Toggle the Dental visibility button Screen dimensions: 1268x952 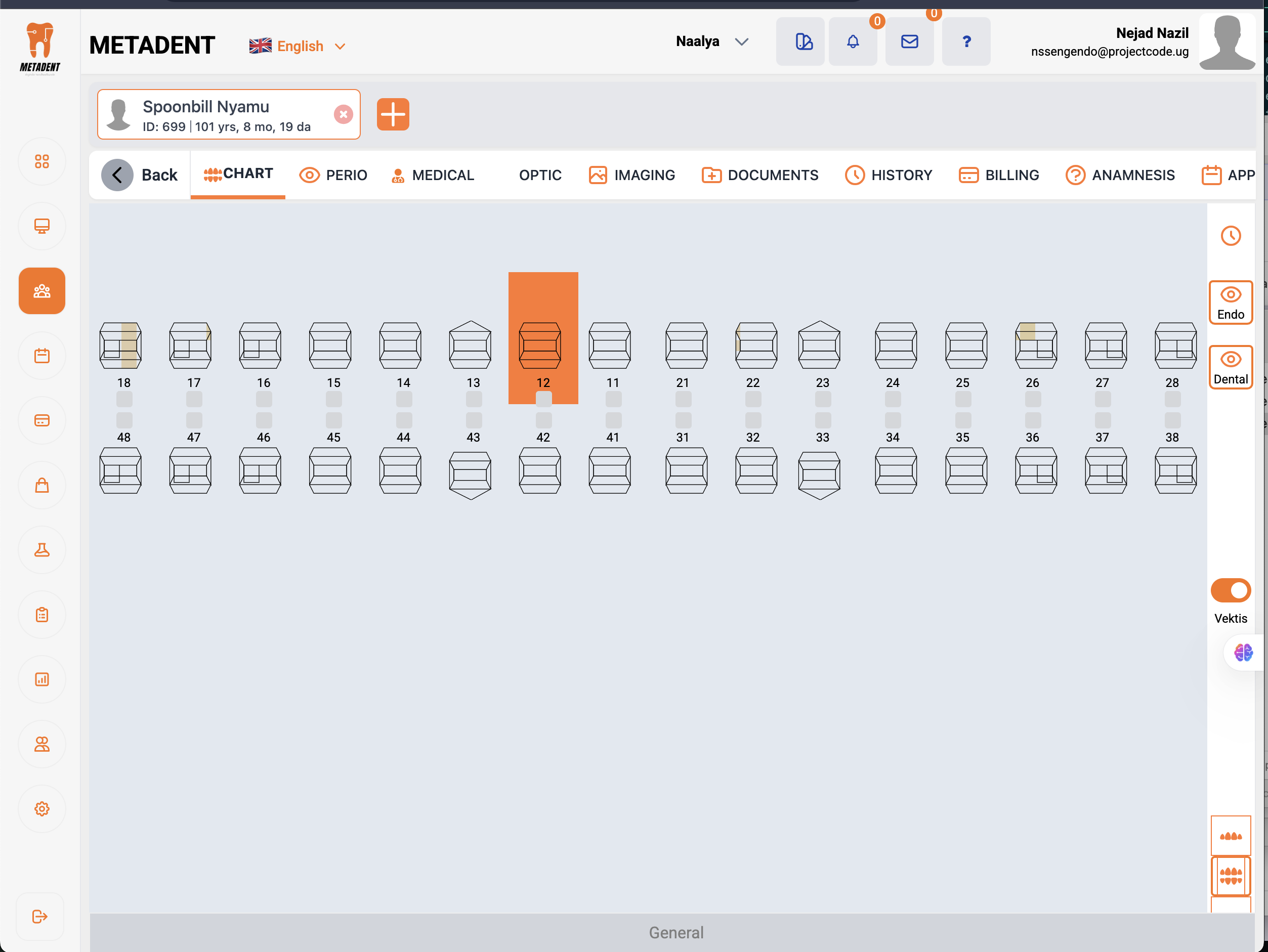tap(1230, 367)
